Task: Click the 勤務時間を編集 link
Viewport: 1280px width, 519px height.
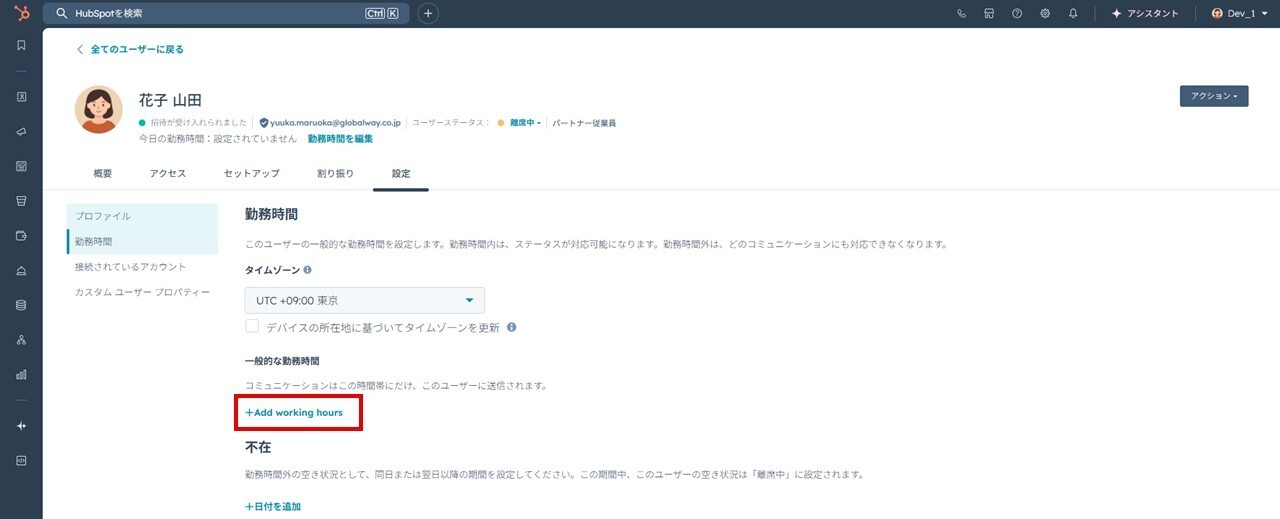Action: [x=340, y=139]
